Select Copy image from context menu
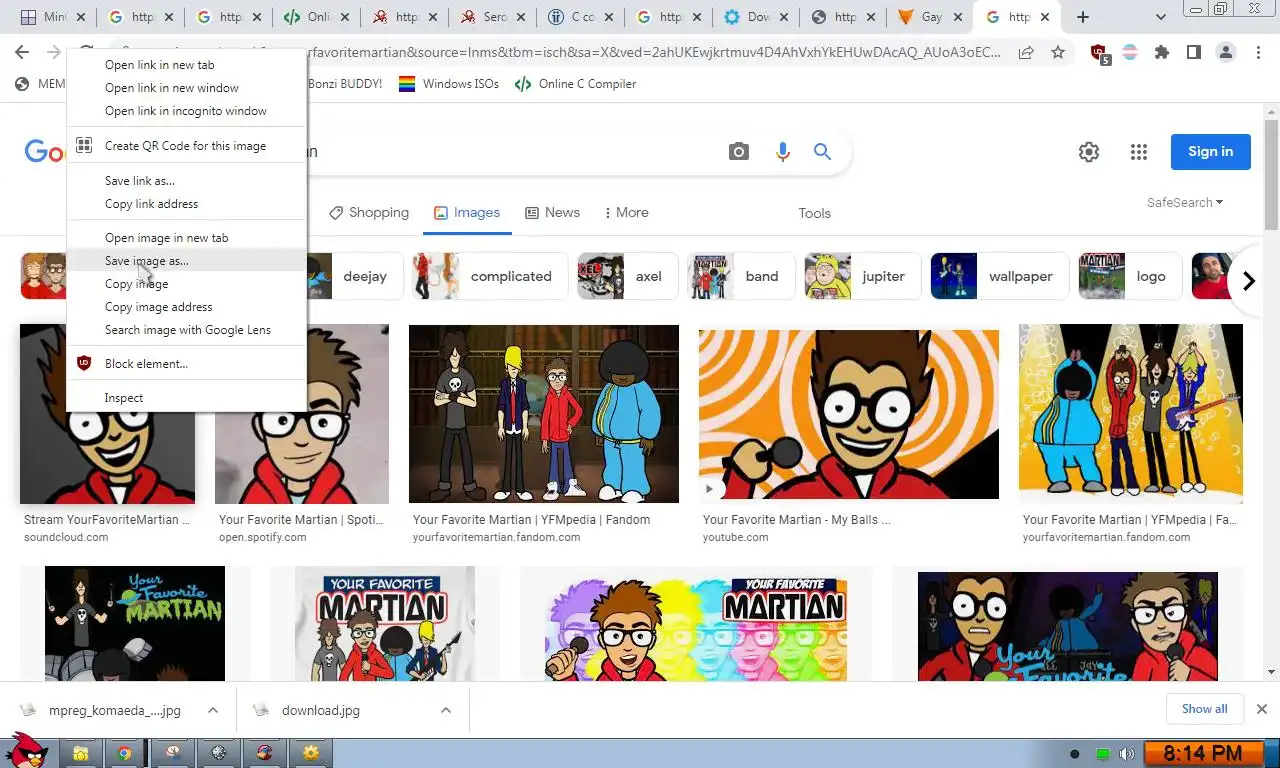This screenshot has height=768, width=1280. 186,284
